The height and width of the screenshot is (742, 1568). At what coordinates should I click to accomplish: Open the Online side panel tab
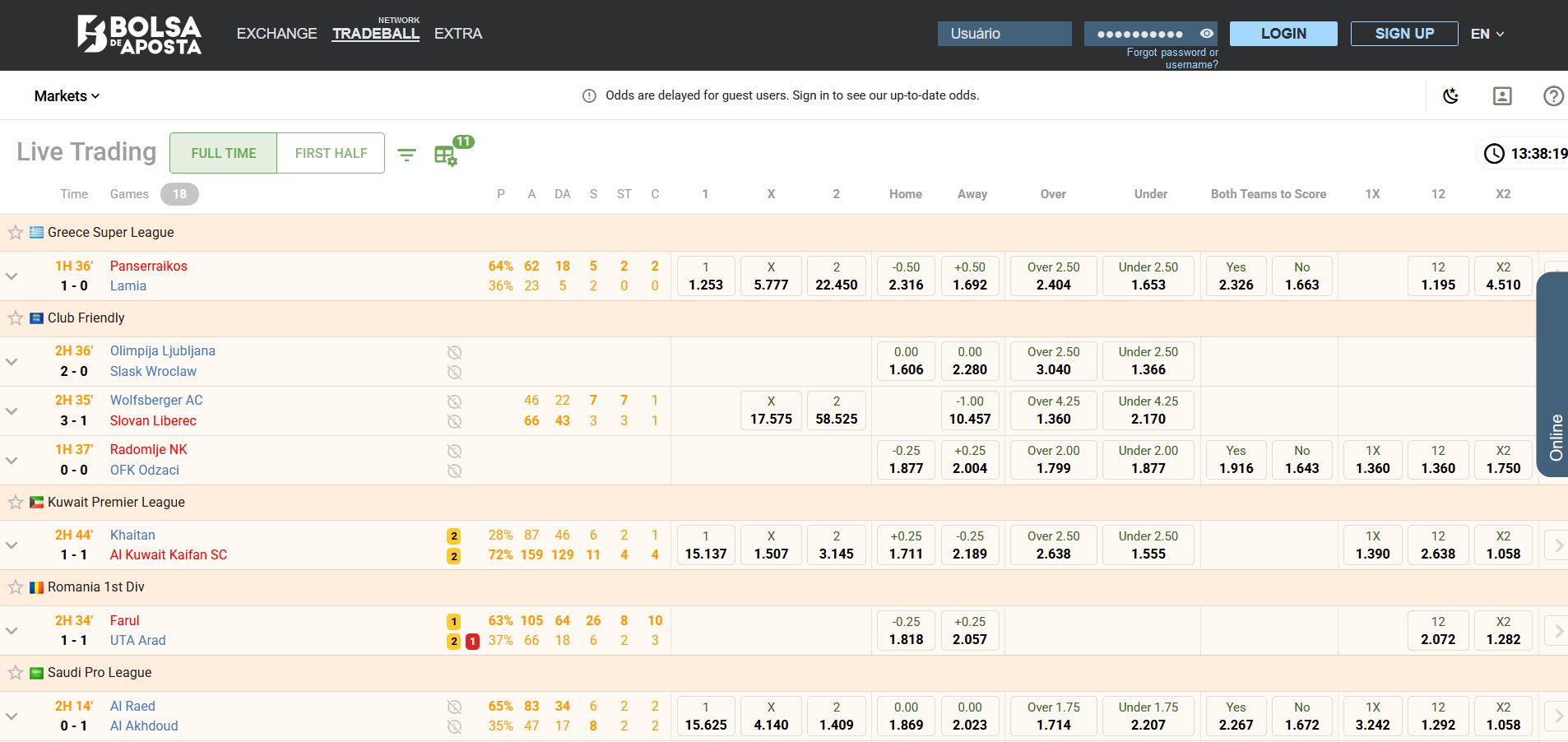click(x=1555, y=436)
